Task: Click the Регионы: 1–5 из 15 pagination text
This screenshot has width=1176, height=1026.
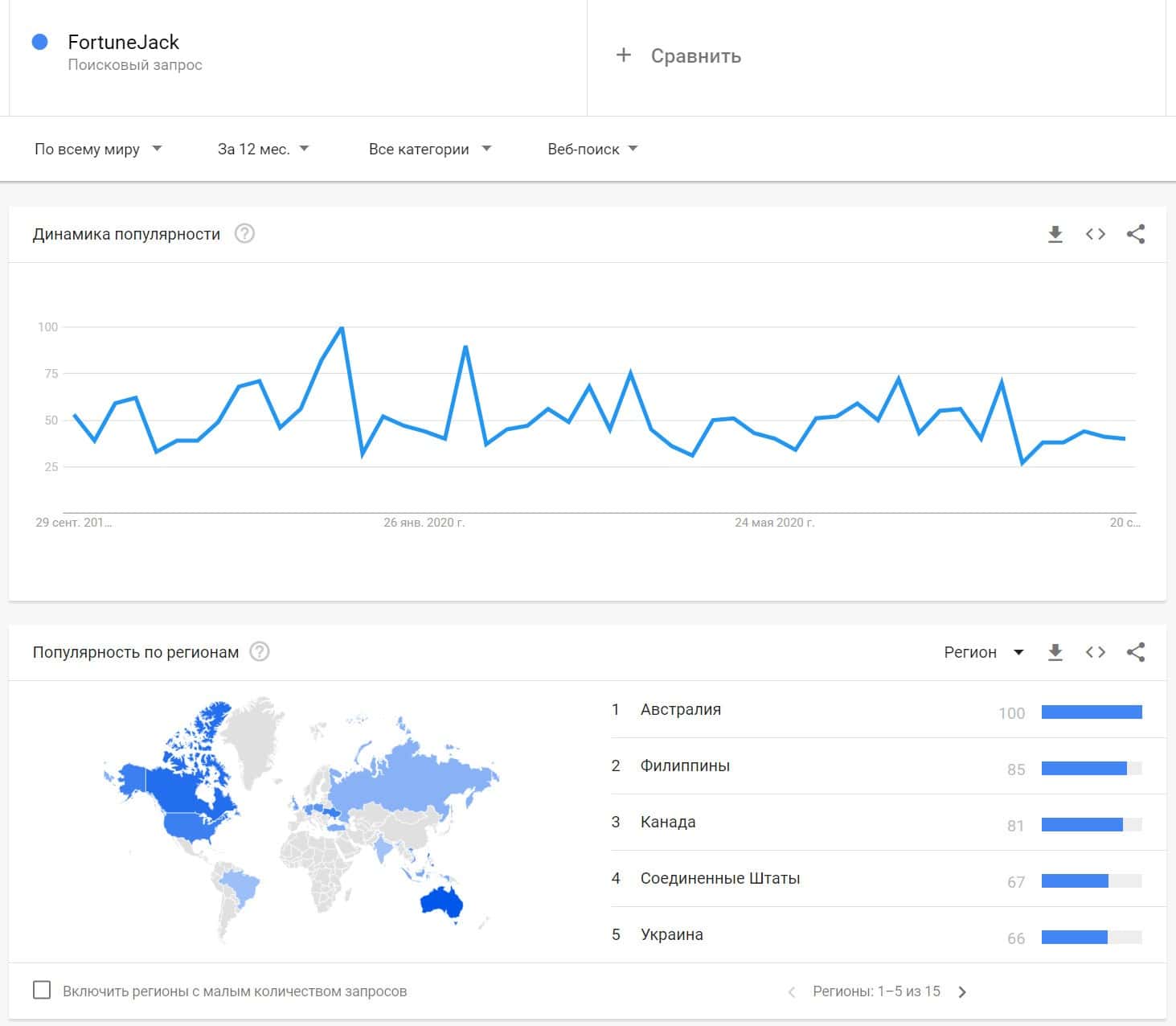Action: coord(876,991)
